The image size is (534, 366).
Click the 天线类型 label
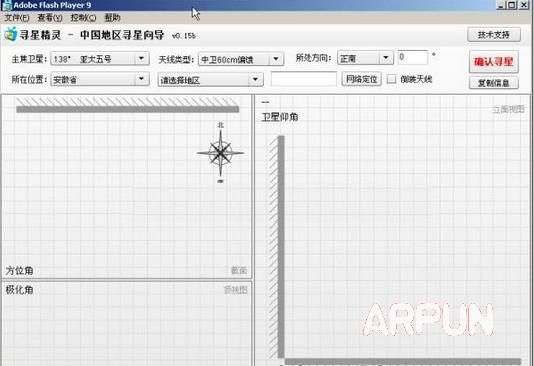point(176,60)
